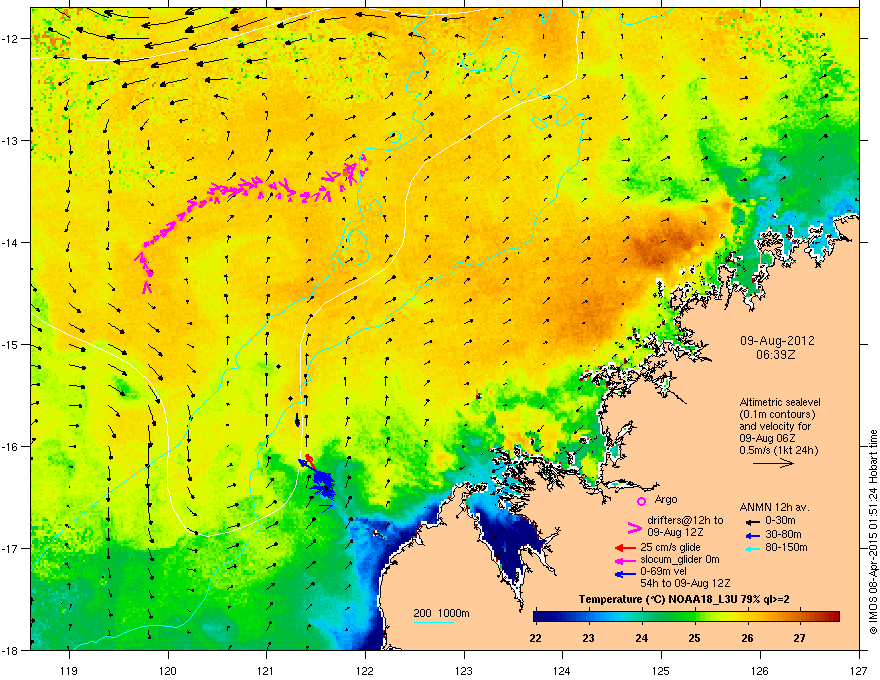Click the "slocum_glider 0m" label
The width and height of the screenshot is (880, 680).
(x=680, y=559)
